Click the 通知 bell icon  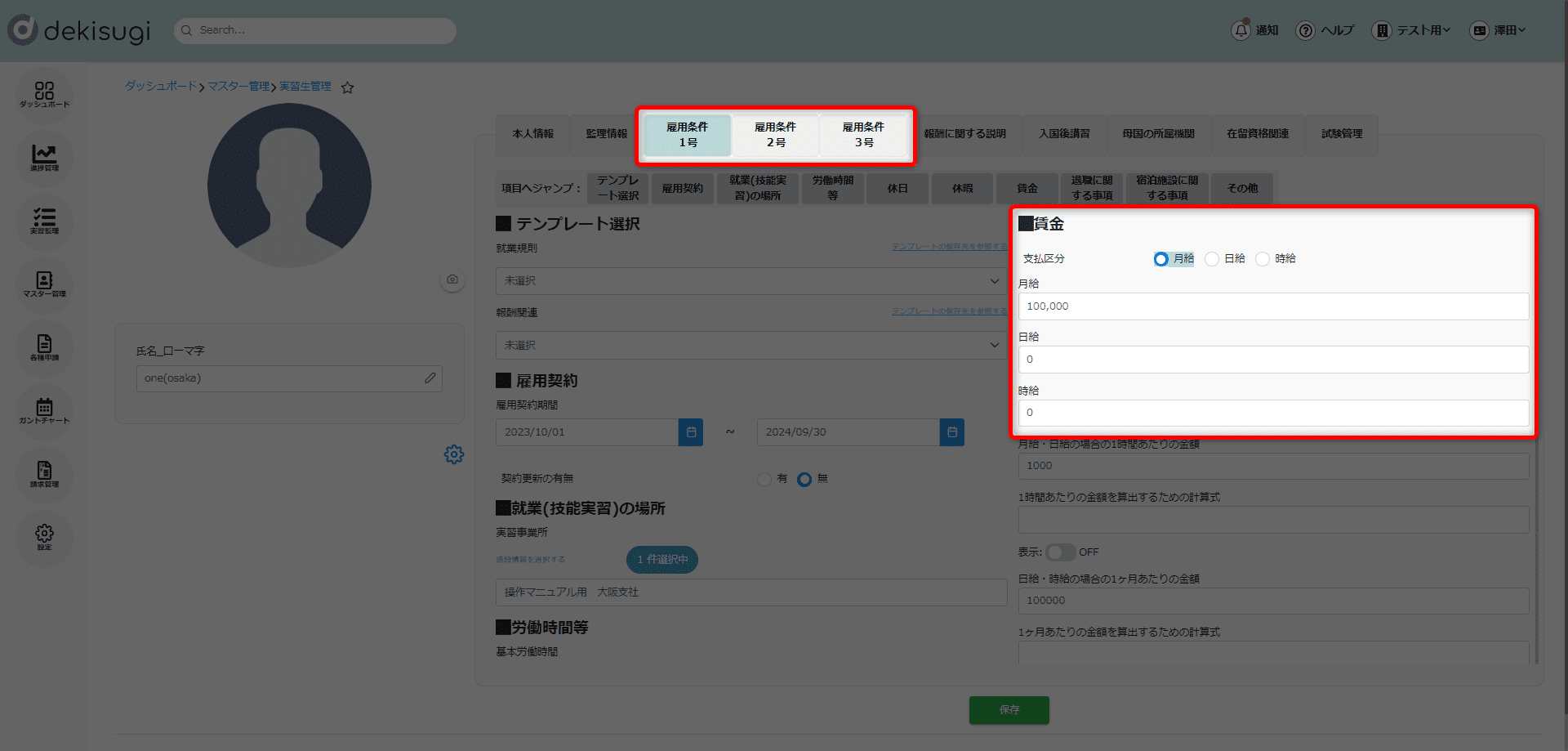click(x=1241, y=30)
